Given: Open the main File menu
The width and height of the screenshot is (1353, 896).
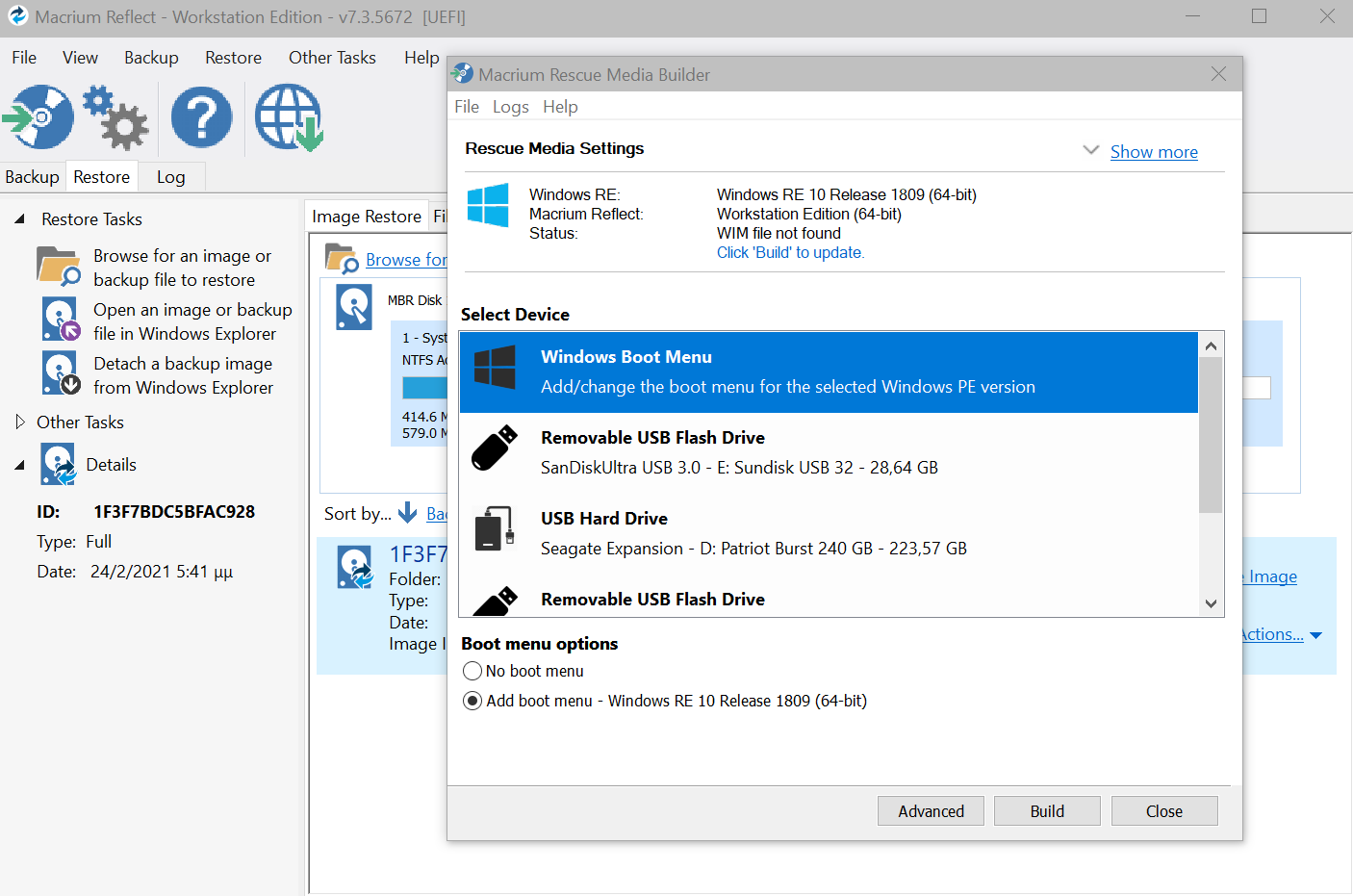Looking at the screenshot, I should (24, 58).
